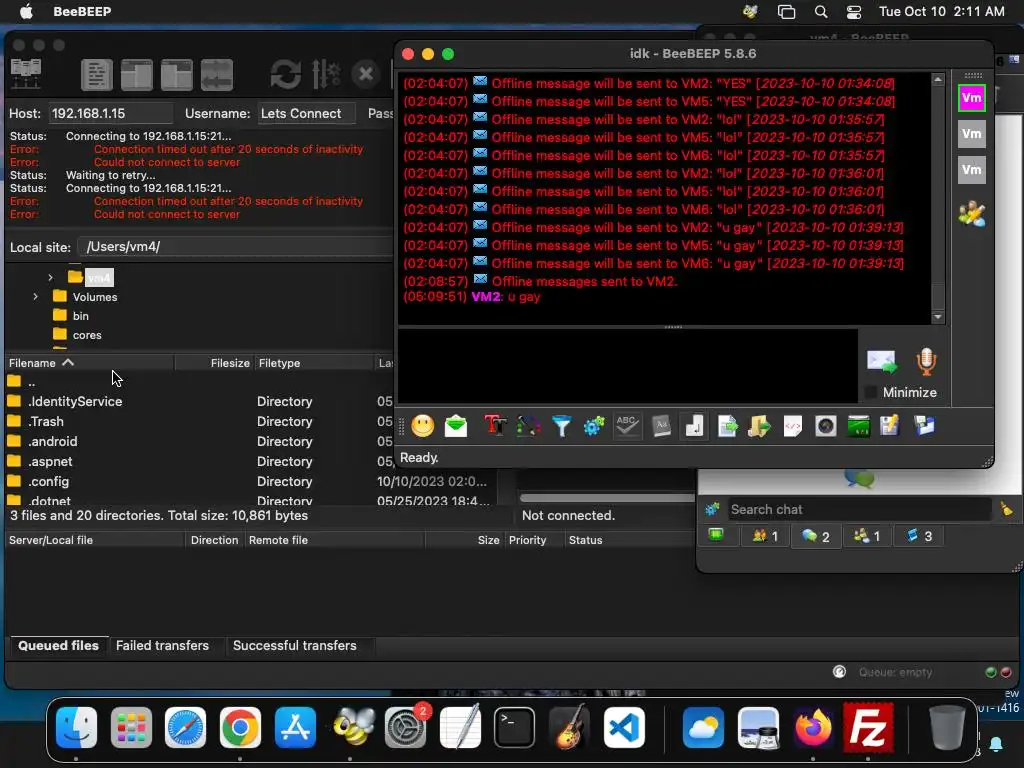Open the Queued files tab
Screen dimensions: 1024x768
coord(58,646)
